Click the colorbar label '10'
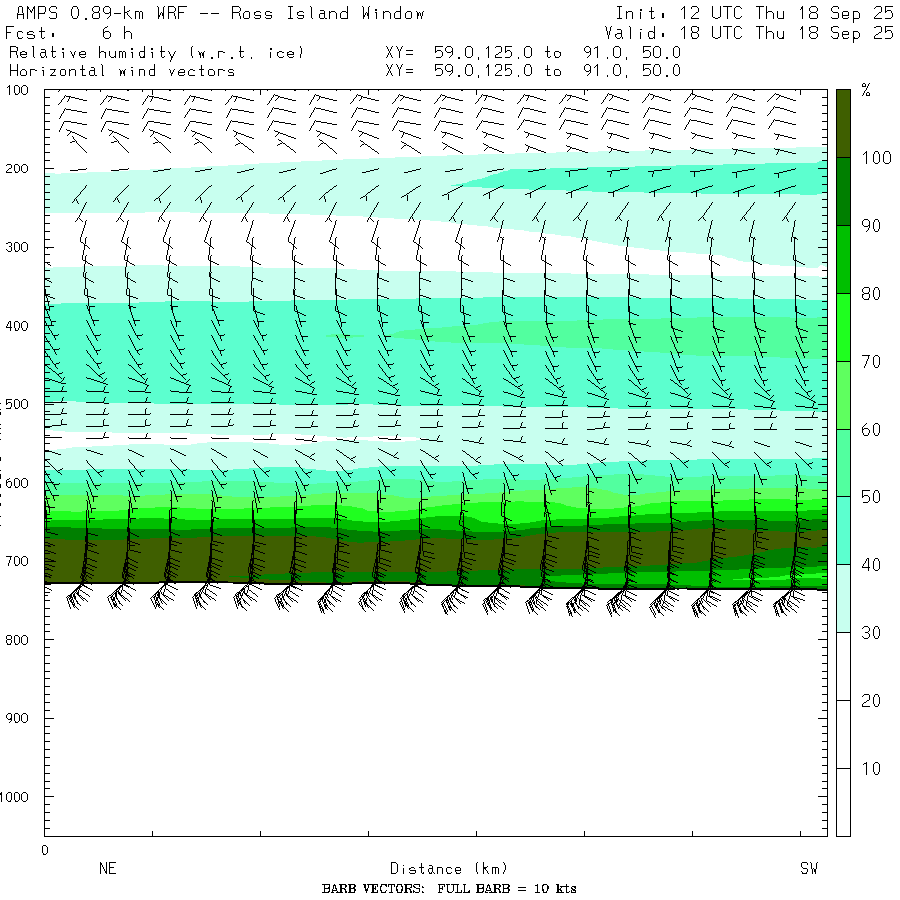This screenshot has height=900, width=900. [x=871, y=769]
